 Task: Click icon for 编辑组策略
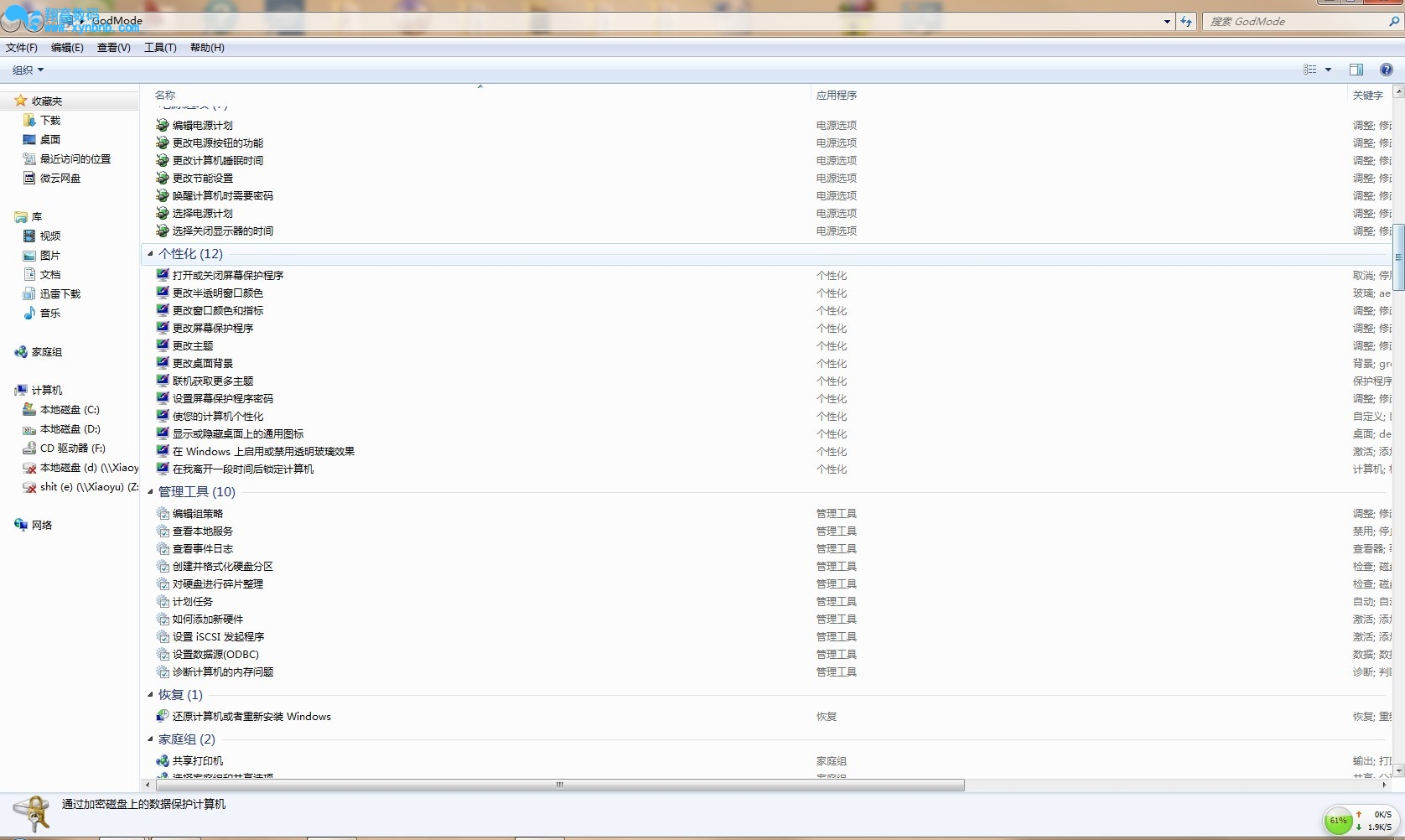tap(163, 513)
